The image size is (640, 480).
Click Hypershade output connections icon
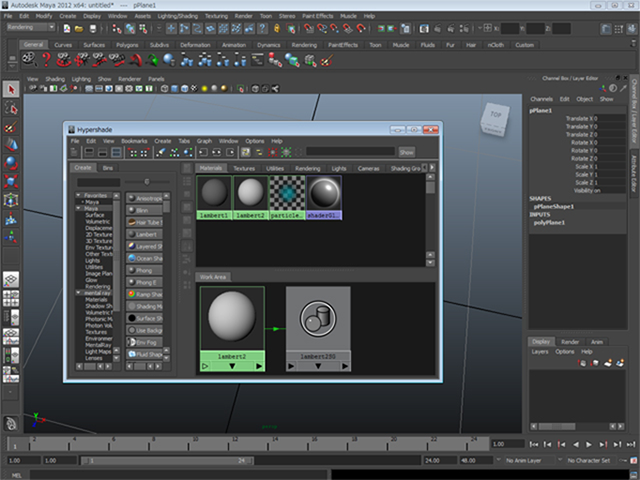(x=230, y=152)
